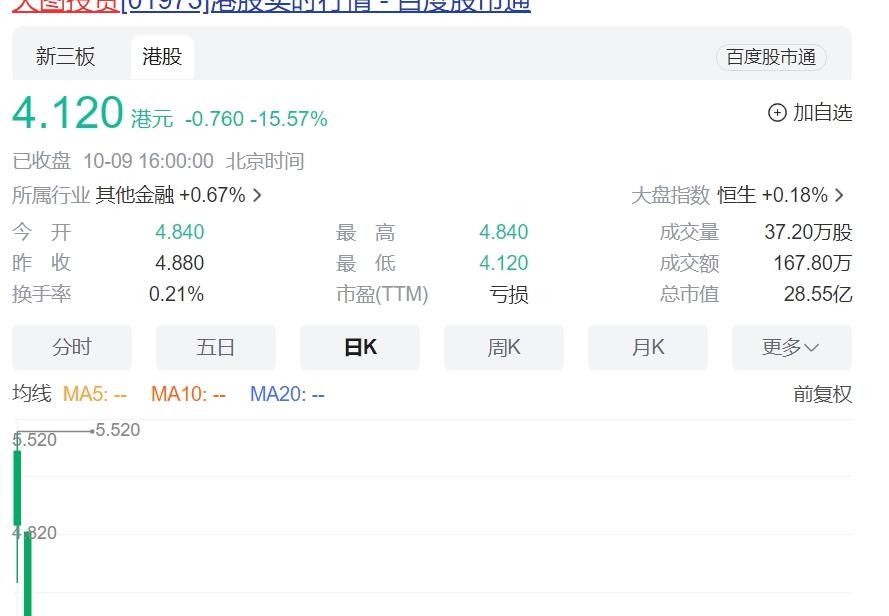The image size is (889, 616).
Task: Click the plus circle add-to-watchlist icon
Action: 777,113
